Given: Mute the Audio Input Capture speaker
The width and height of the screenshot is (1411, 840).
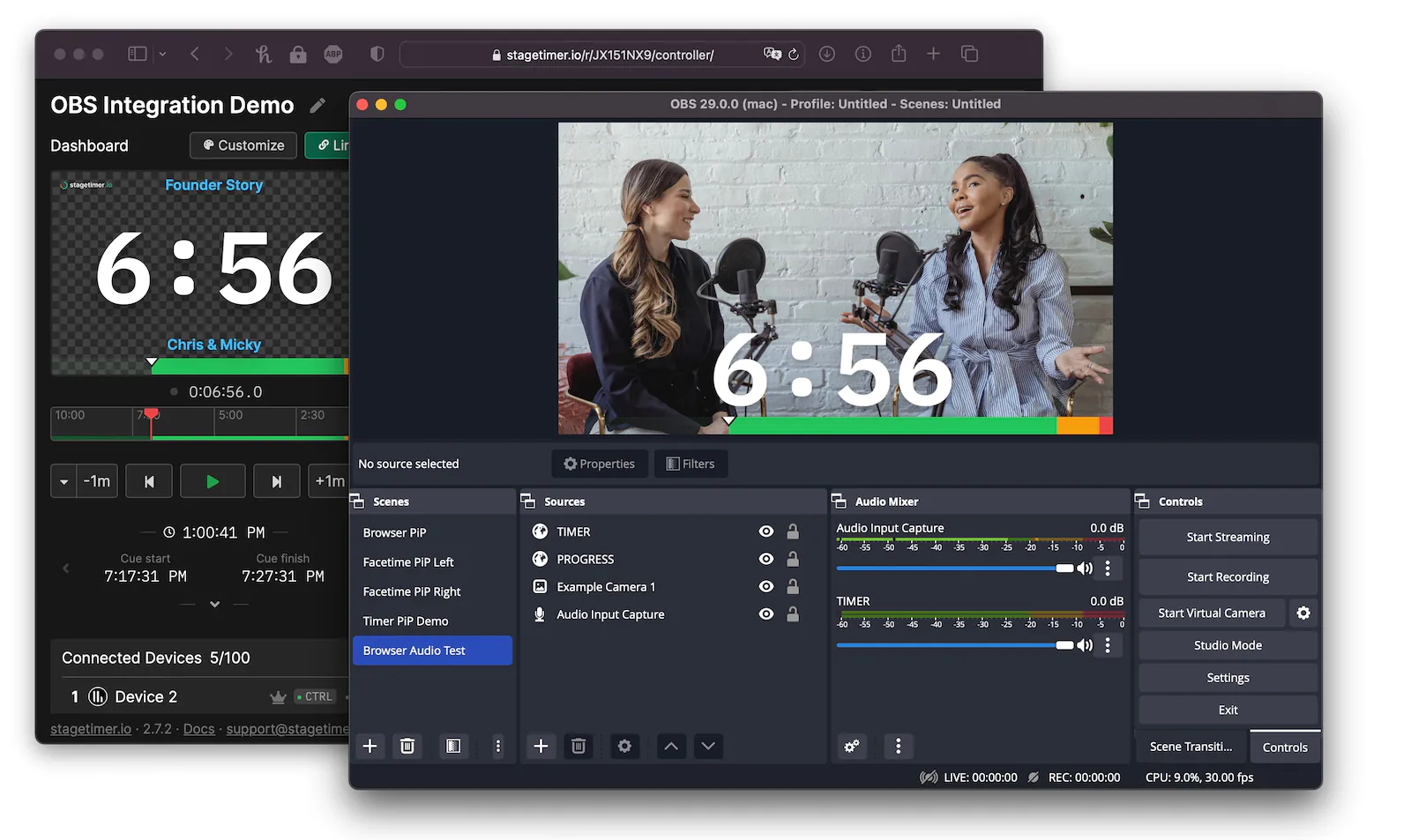Looking at the screenshot, I should [1086, 569].
